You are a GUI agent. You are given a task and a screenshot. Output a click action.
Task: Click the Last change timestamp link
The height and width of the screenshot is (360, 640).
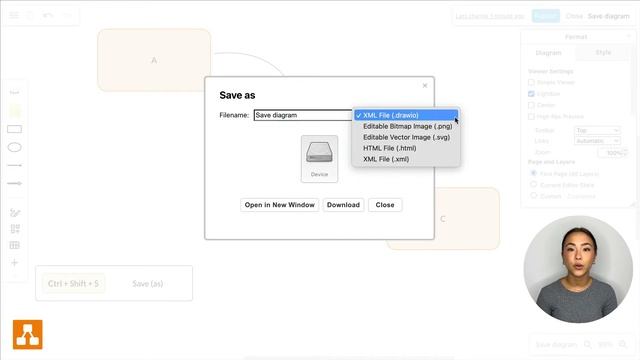tap(490, 16)
